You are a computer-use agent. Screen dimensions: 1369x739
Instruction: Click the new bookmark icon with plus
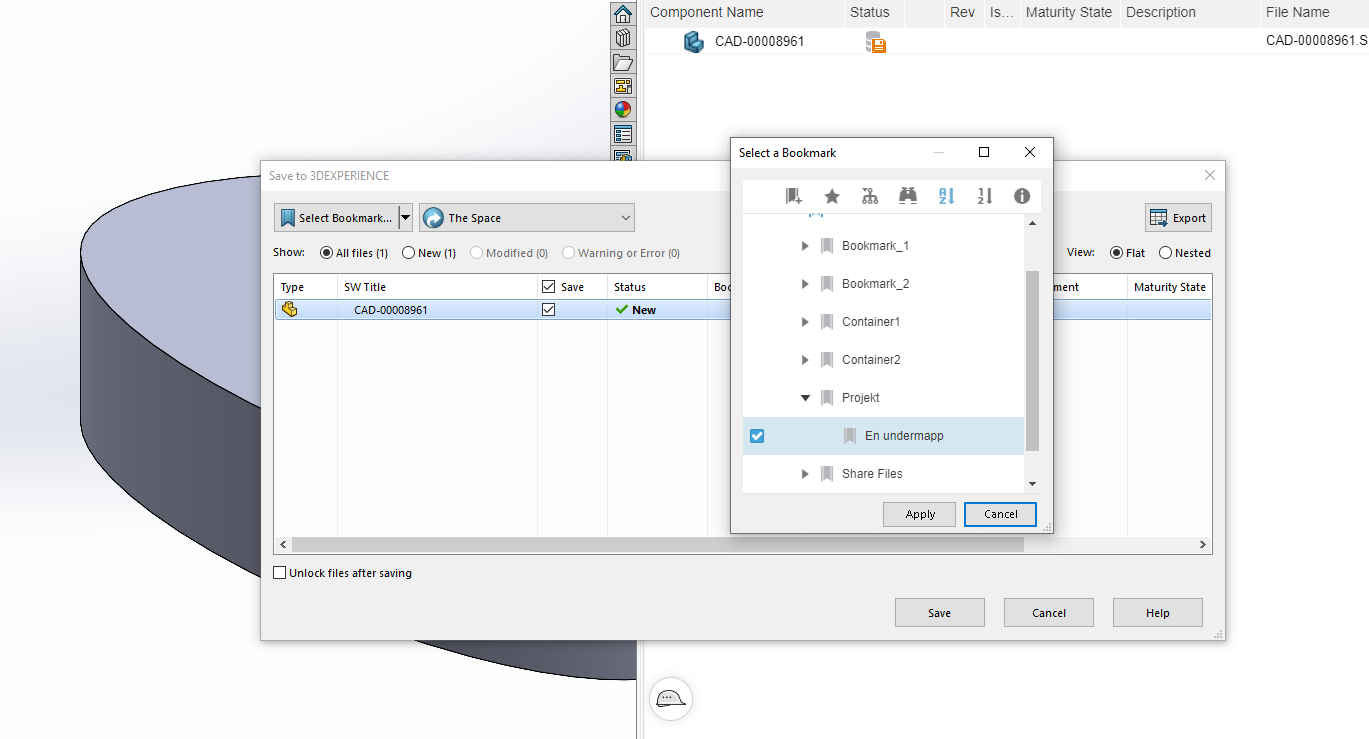click(x=794, y=197)
